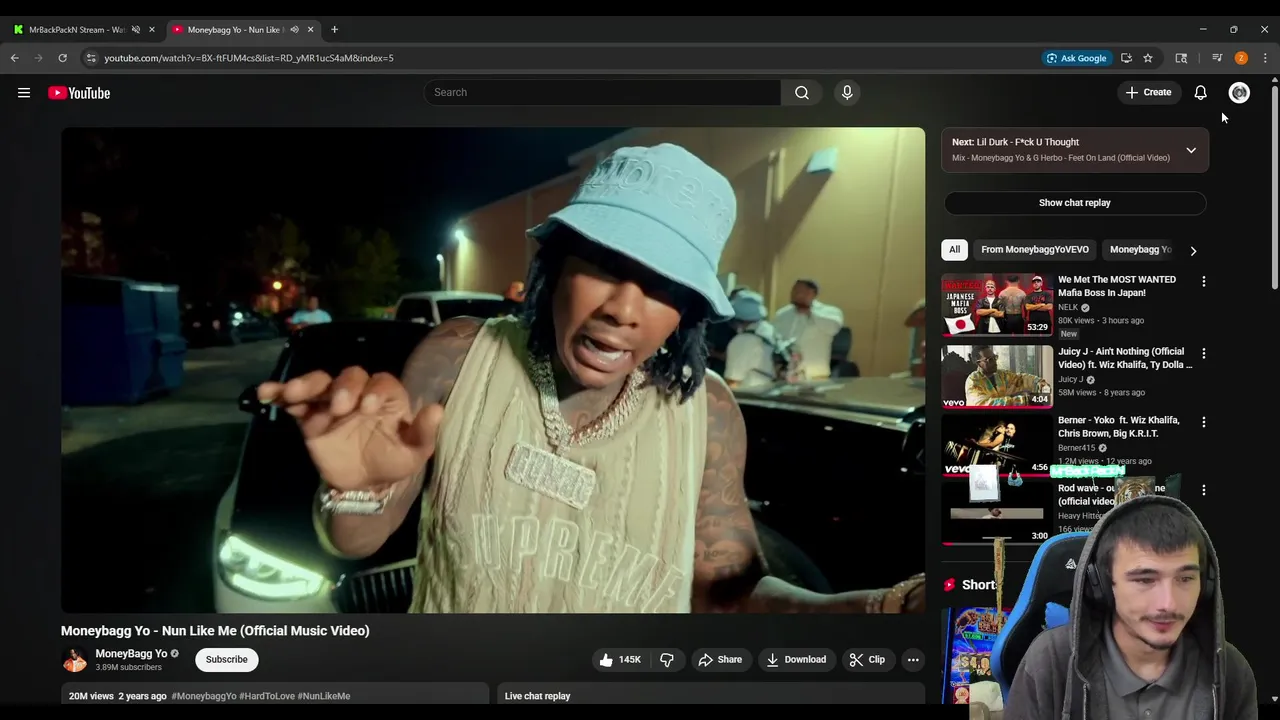Go to the YouTube home logo
The height and width of the screenshot is (720, 1280).
pos(79,93)
